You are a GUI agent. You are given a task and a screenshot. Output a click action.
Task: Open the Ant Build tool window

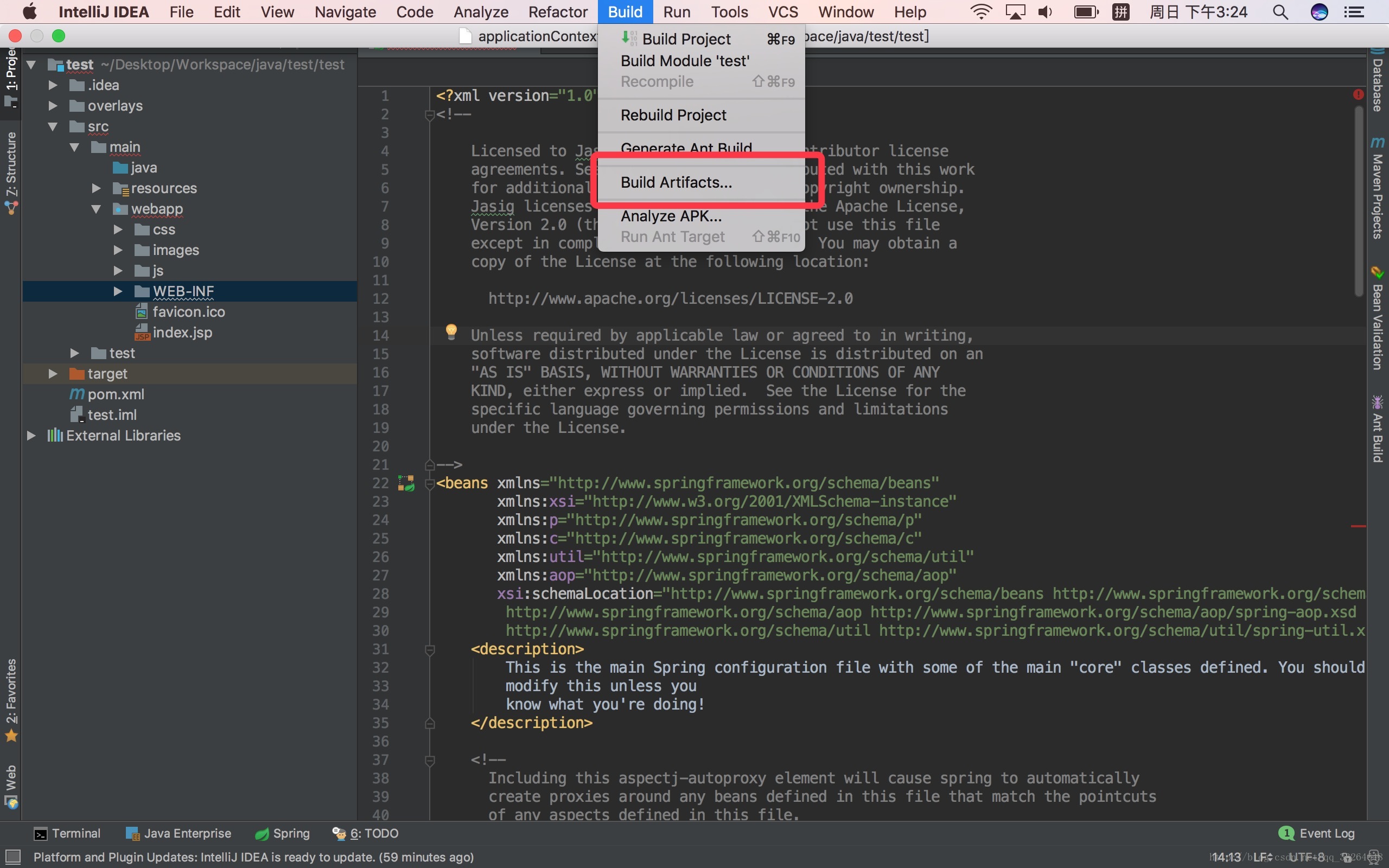1377,428
